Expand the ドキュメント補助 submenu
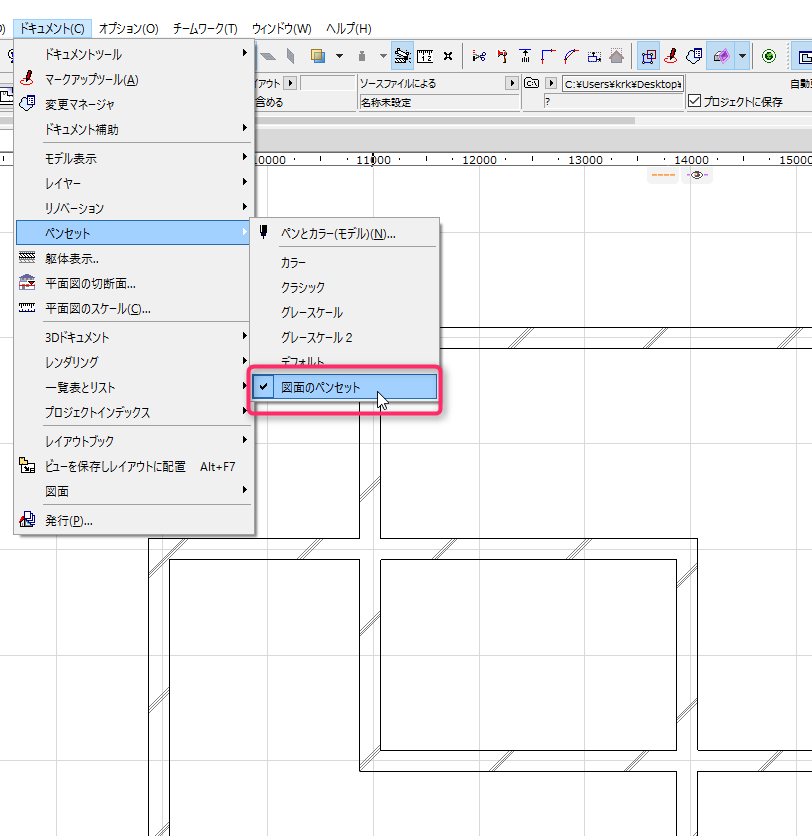The image size is (812, 836). 133,129
